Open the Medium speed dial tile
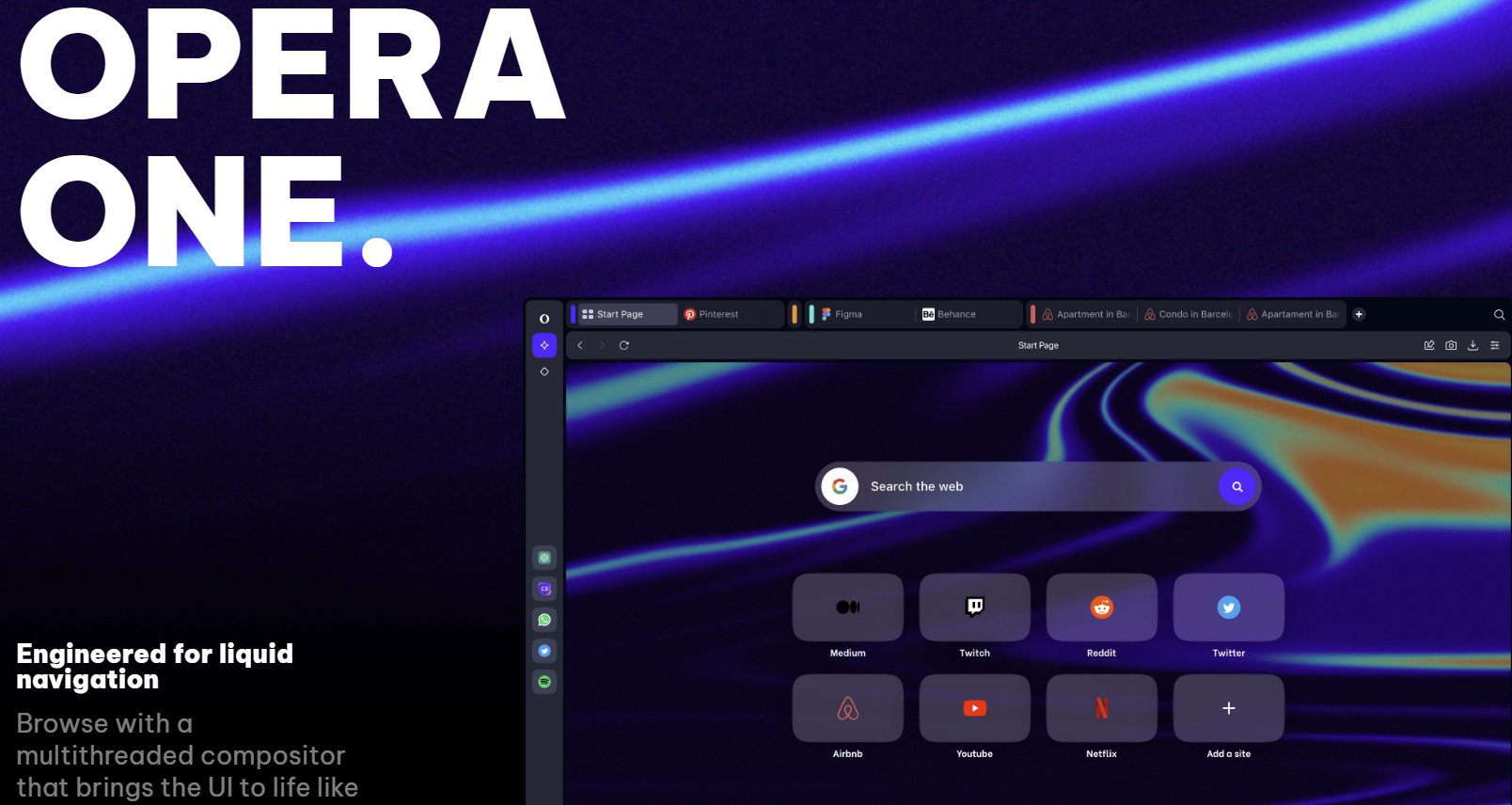Image resolution: width=1512 pixels, height=805 pixels. pos(848,608)
